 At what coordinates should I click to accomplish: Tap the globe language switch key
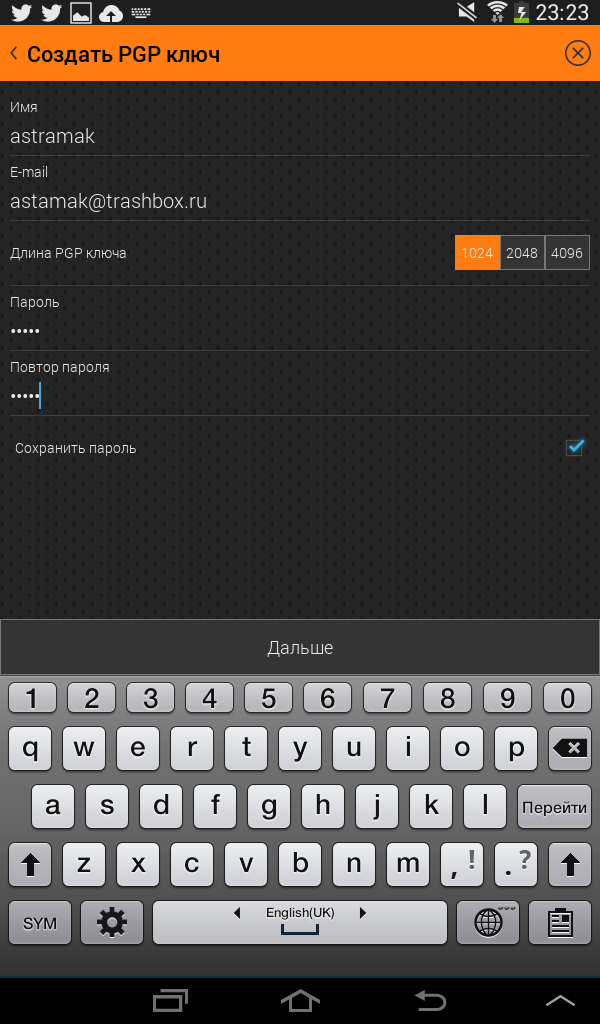pos(488,923)
